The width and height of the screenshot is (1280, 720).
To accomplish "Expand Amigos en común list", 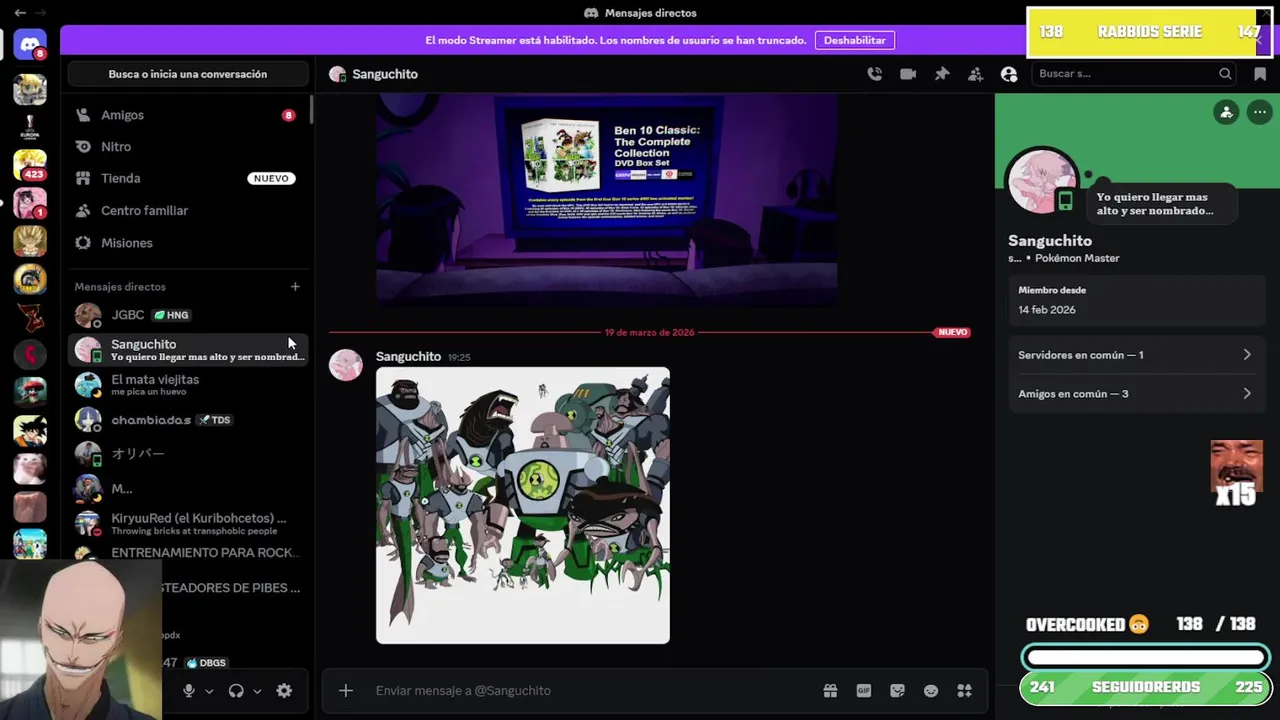I will coord(1135,394).
